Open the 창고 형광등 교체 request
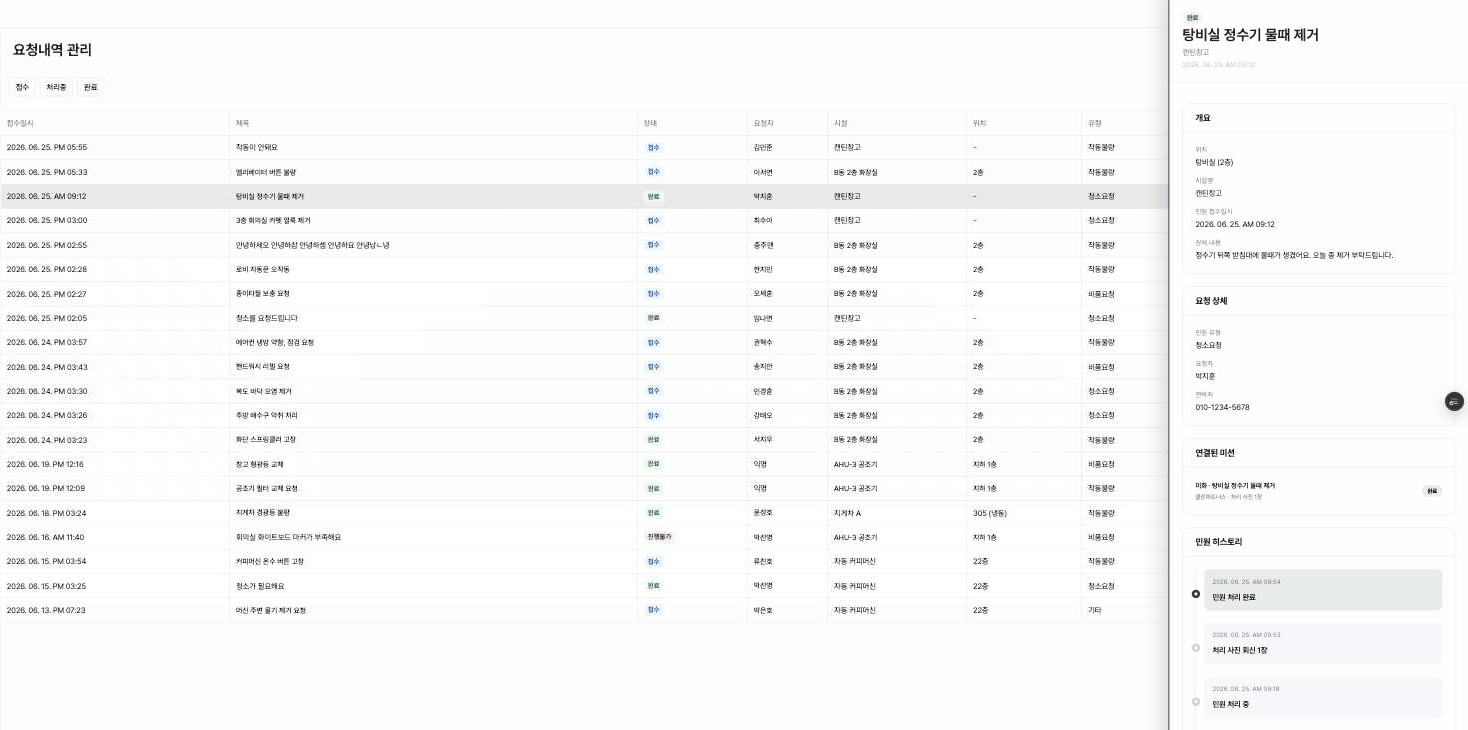Screen dimensions: 1468x730 (259, 464)
